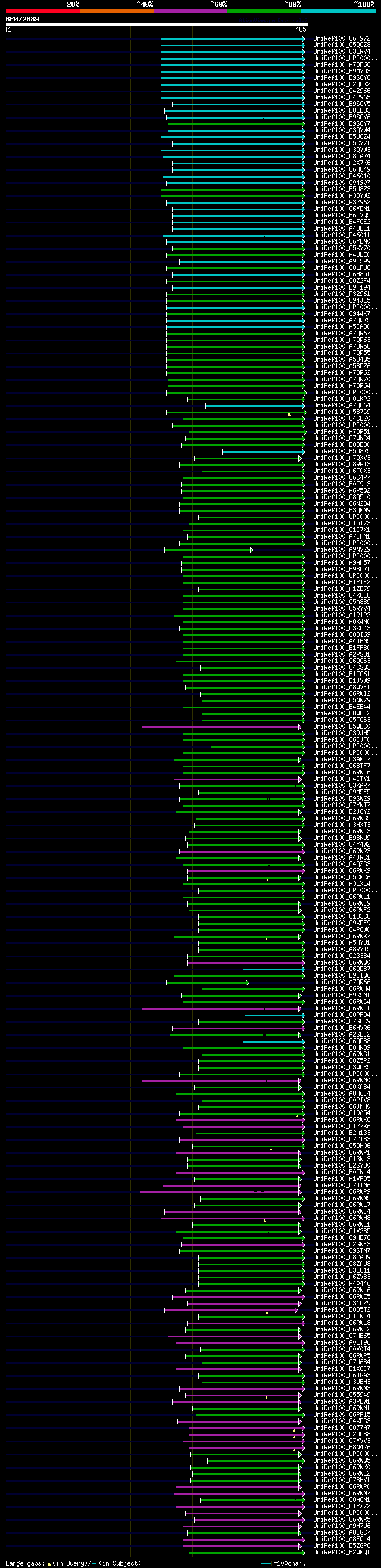
Task: Select the UniRef100_A0LKP2 label
Action: coord(342,399)
